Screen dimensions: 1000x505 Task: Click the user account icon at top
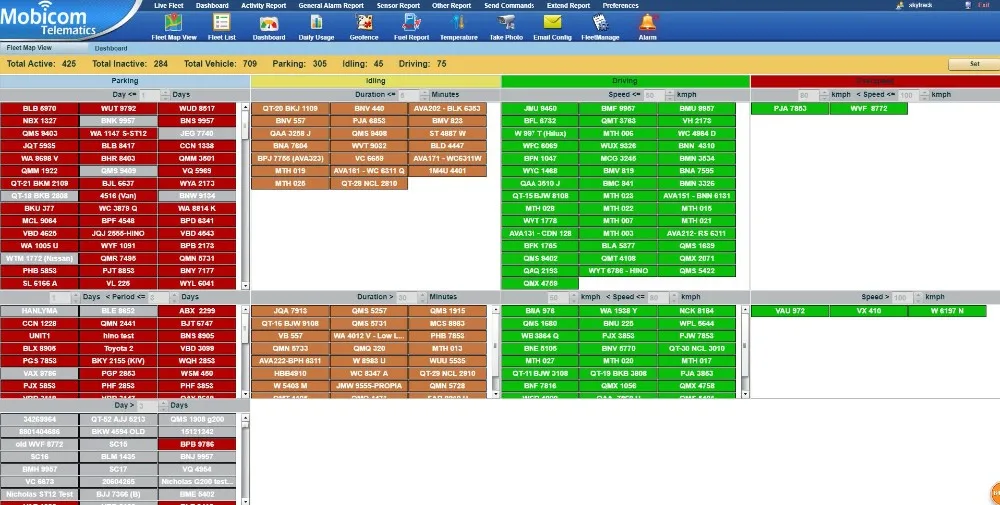pos(901,5)
